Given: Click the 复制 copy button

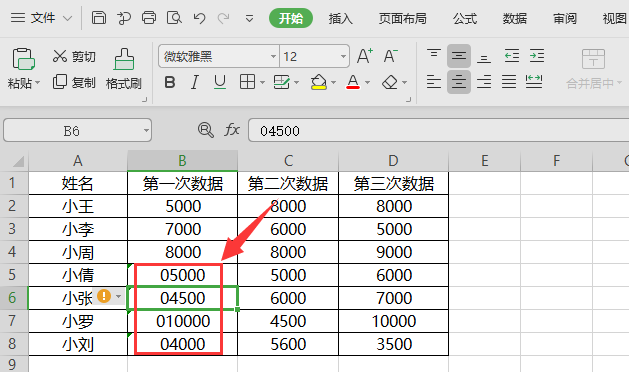Looking at the screenshot, I should coord(74,82).
